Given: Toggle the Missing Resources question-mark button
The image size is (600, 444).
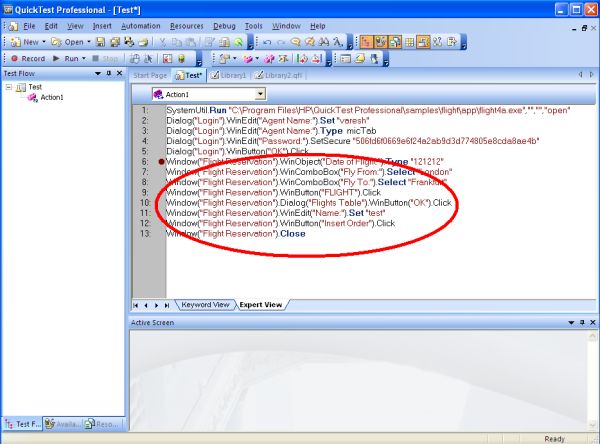Looking at the screenshot, I should 437,42.
